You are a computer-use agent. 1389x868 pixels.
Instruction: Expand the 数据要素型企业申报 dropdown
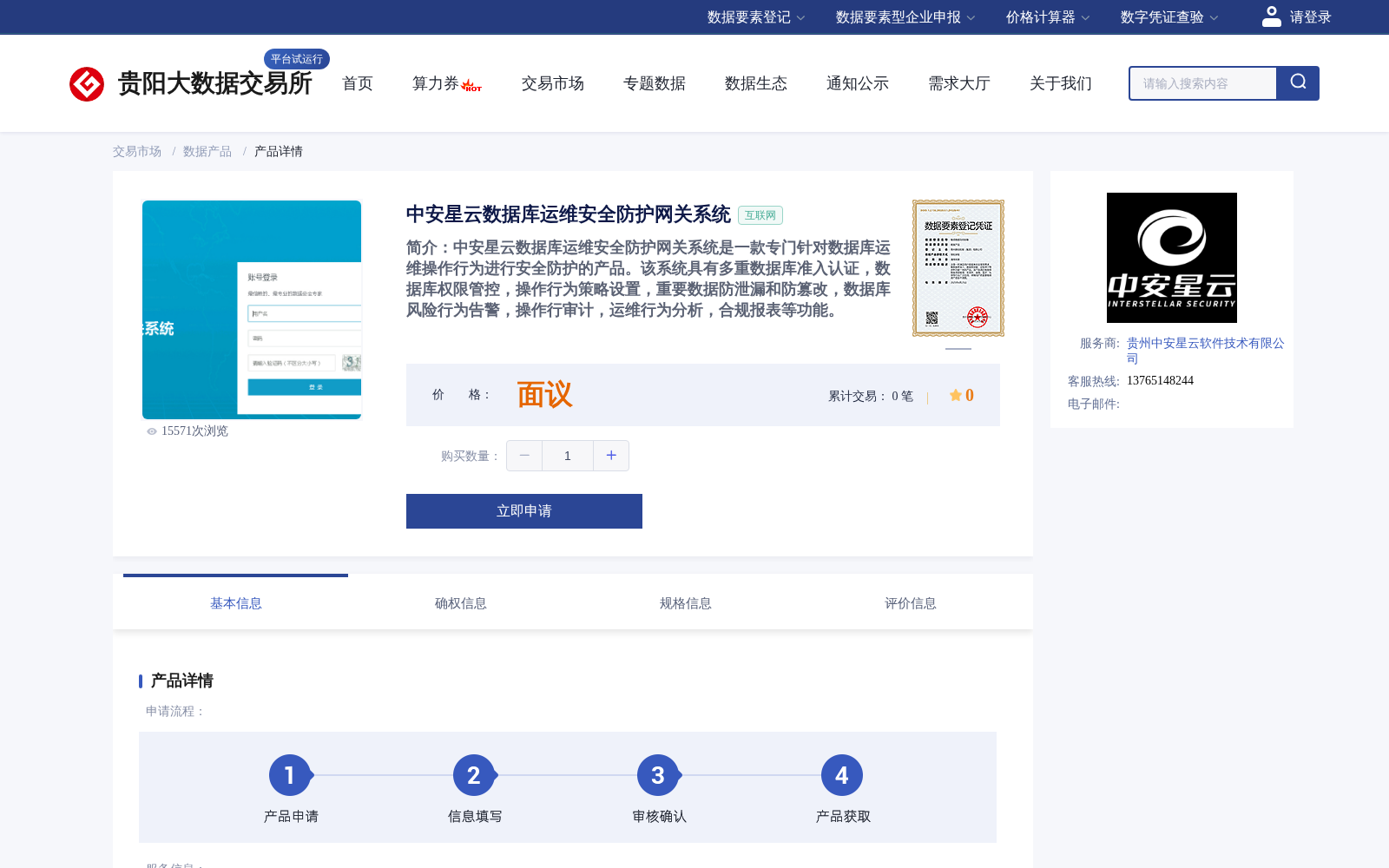(x=905, y=17)
